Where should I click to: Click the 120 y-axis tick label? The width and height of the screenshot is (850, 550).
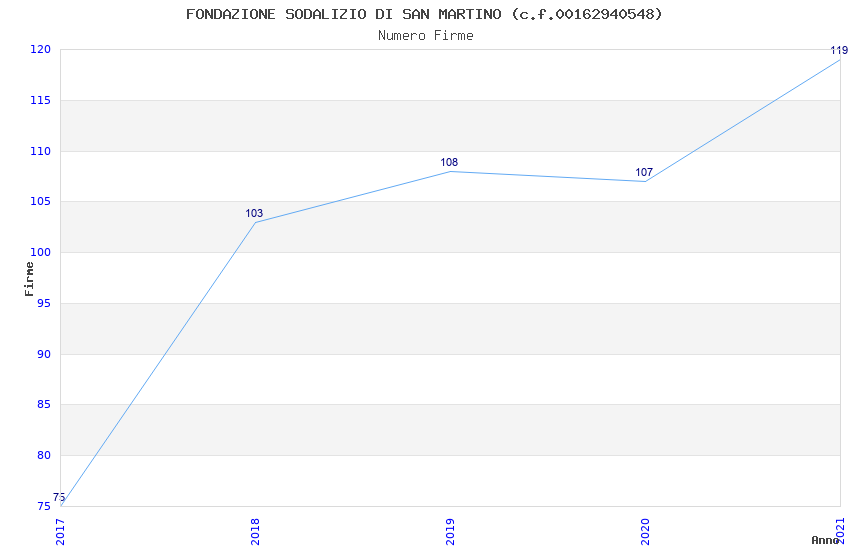click(40, 50)
